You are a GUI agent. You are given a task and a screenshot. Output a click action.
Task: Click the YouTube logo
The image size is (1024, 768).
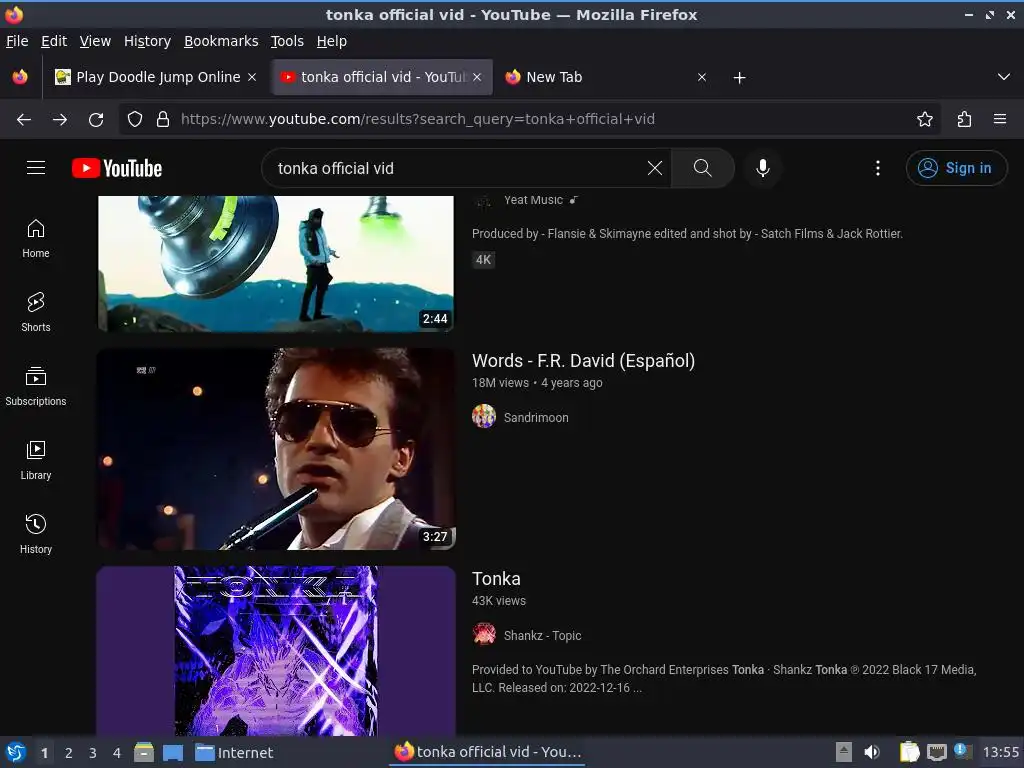pyautogui.click(x=117, y=168)
